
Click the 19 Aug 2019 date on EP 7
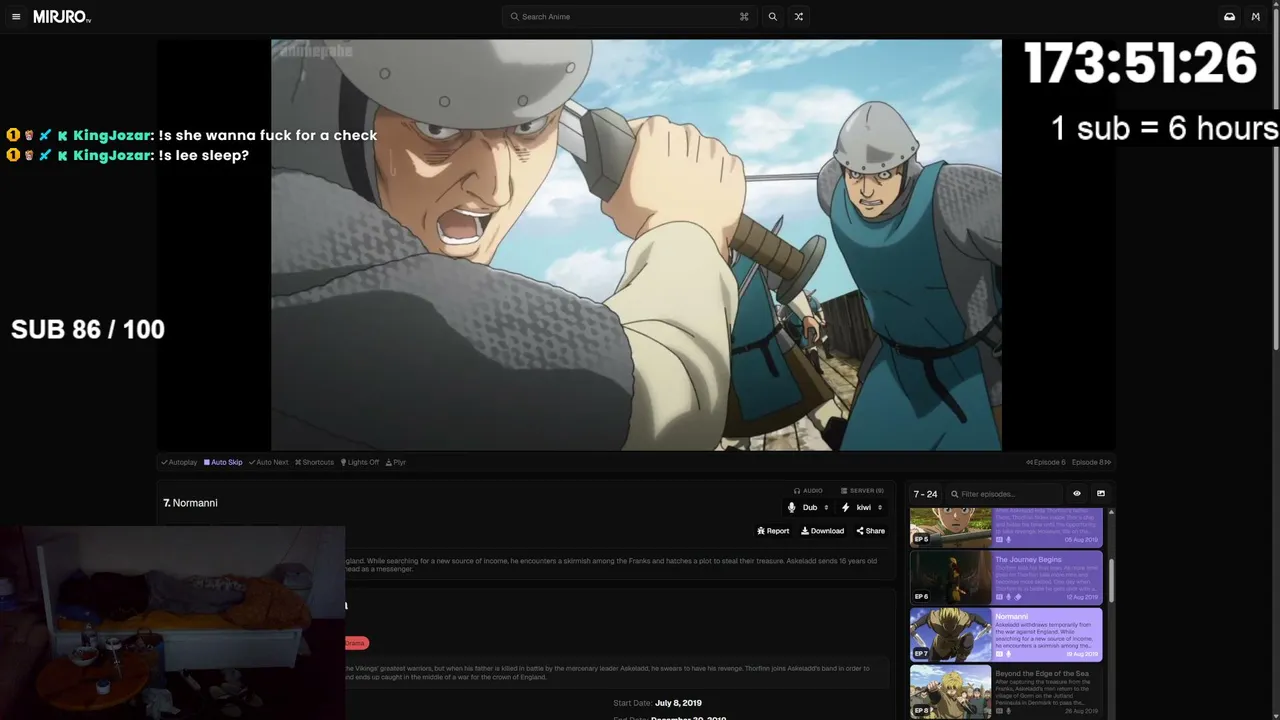point(1080,654)
